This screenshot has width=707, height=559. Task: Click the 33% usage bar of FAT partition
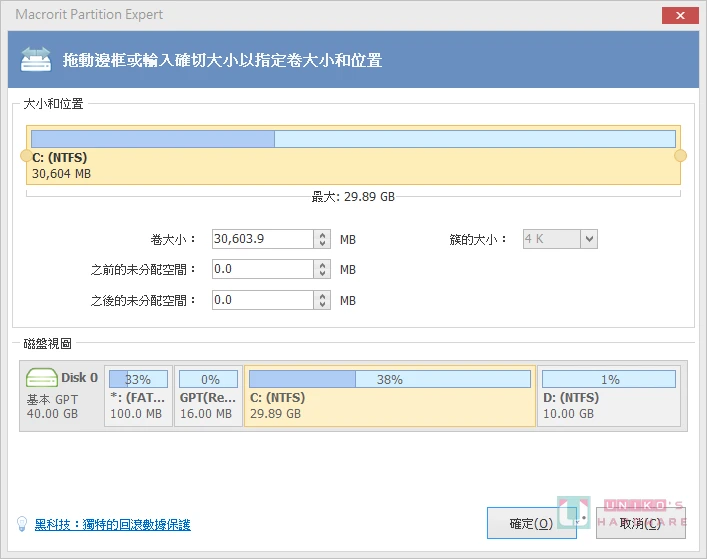138,379
